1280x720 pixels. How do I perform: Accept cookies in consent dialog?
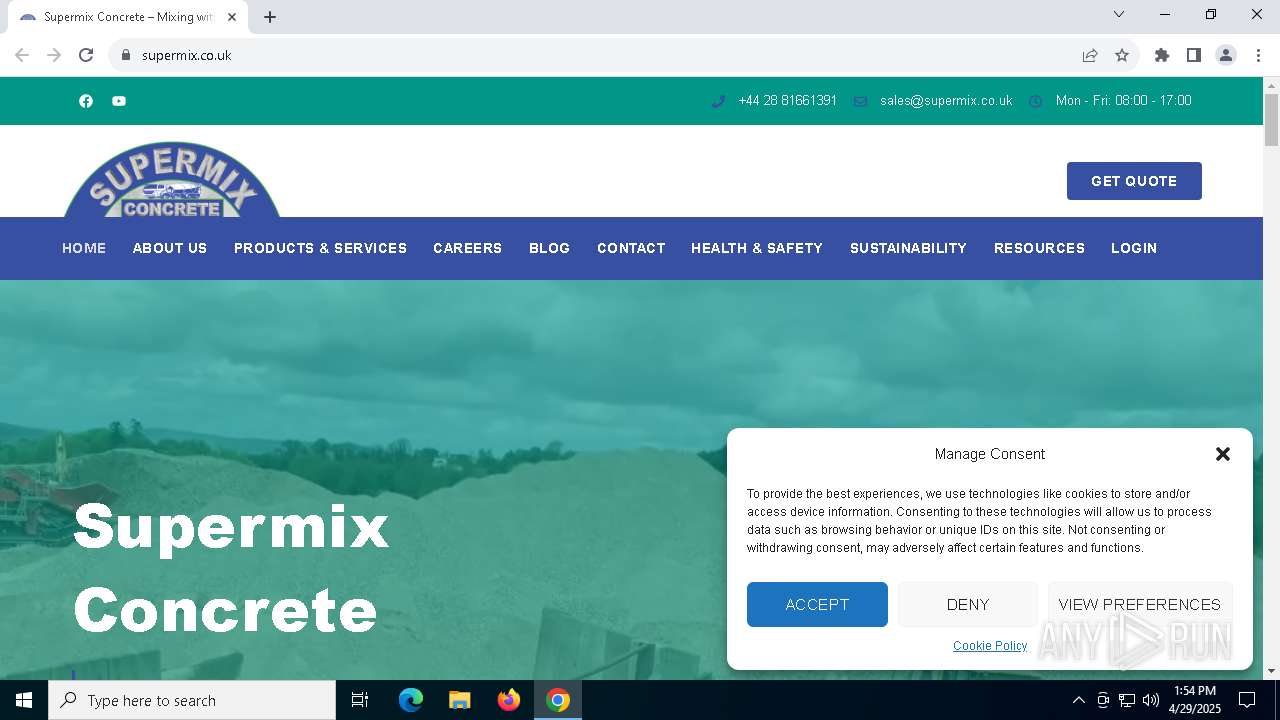coord(817,604)
